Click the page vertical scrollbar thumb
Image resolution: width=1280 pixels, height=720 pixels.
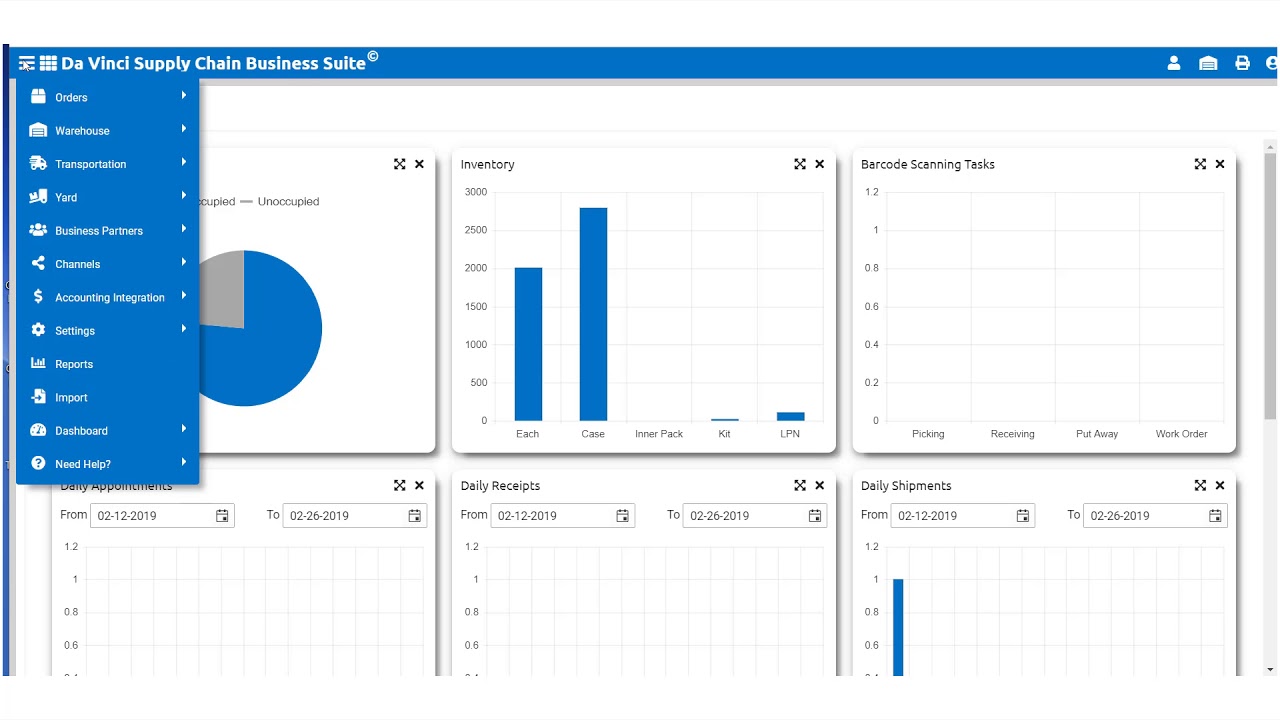(1271, 286)
